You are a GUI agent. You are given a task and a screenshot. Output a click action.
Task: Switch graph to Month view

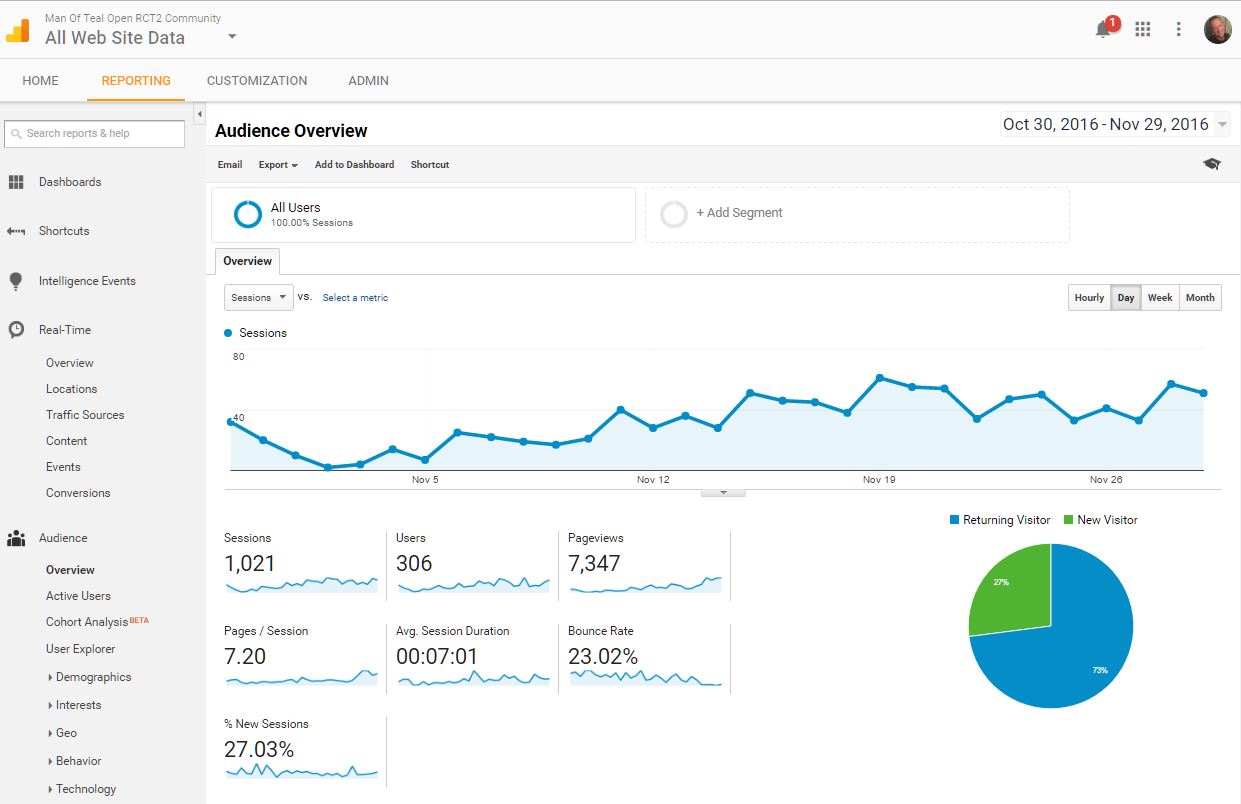(1200, 298)
